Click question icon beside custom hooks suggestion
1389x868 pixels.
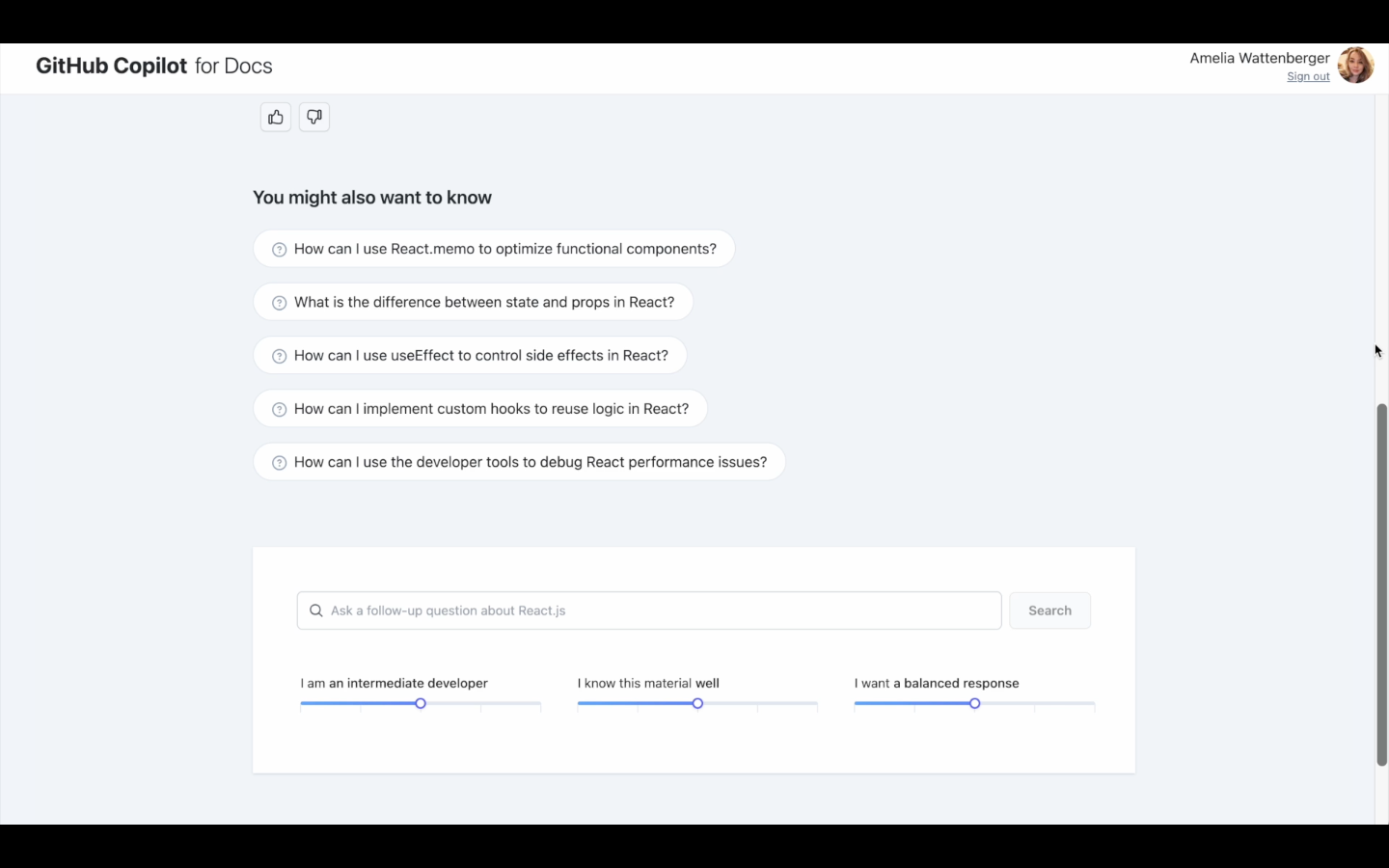279,410
